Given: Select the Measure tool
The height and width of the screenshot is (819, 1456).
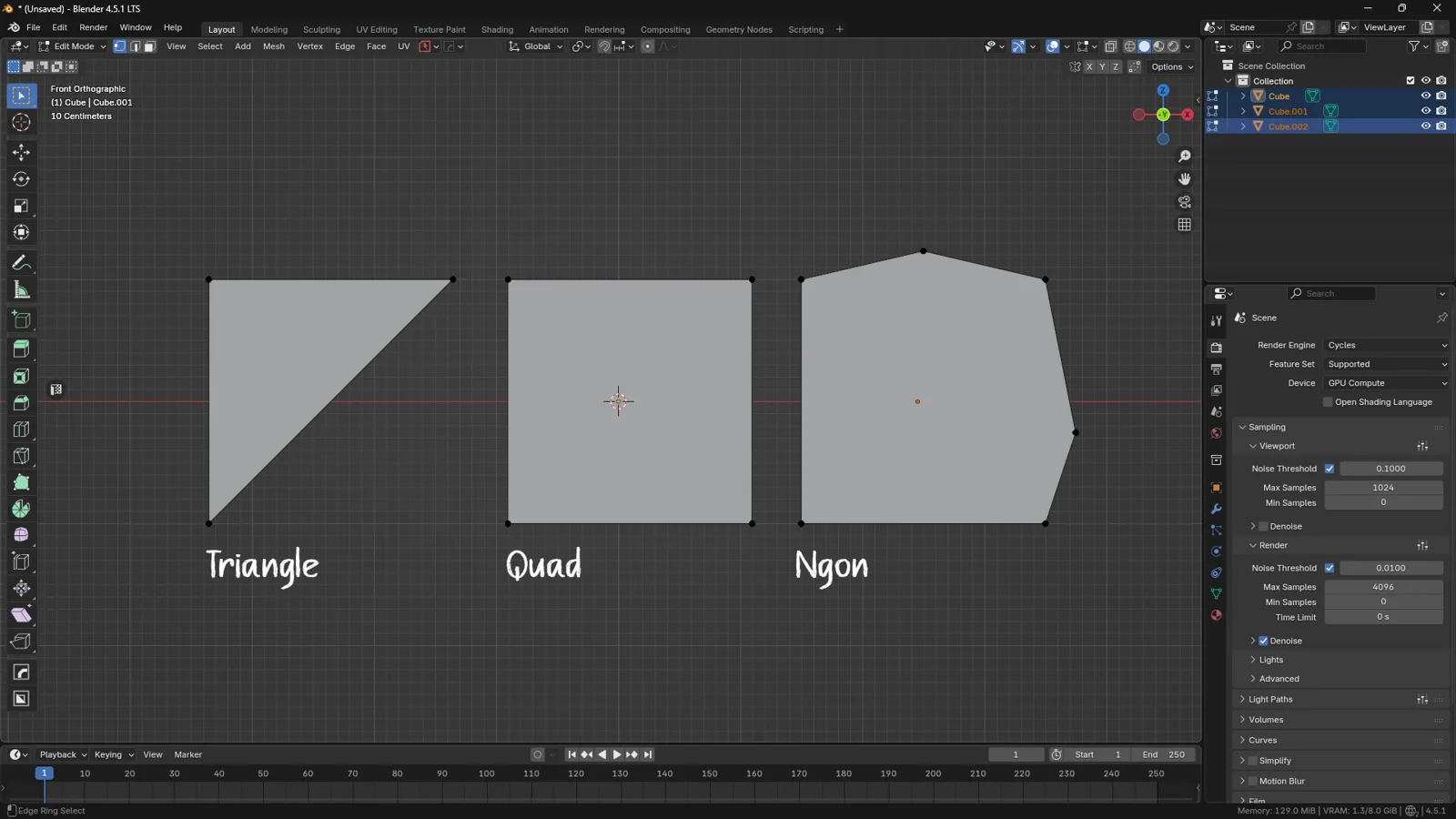Looking at the screenshot, I should tap(21, 290).
